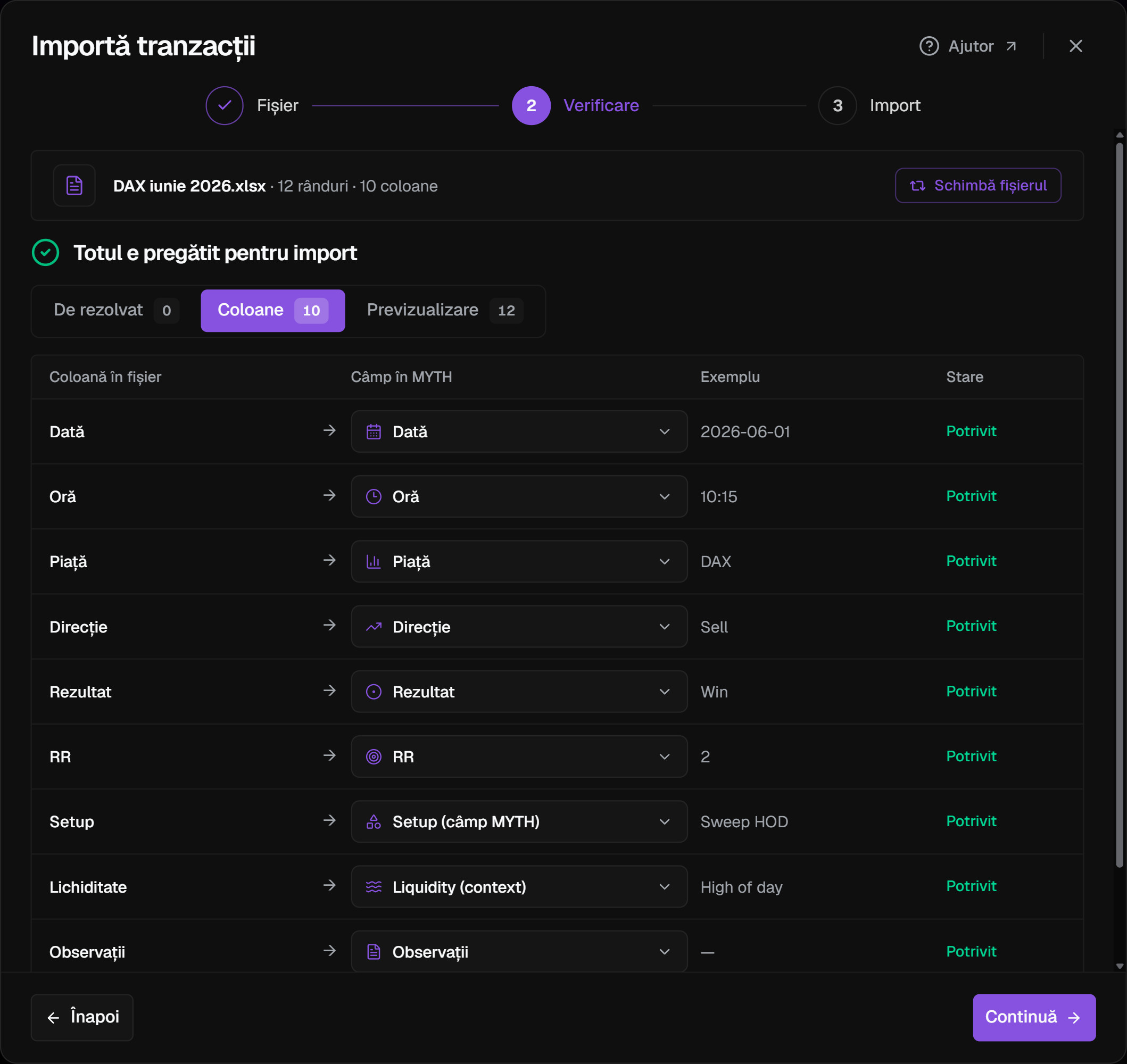Open the Previzualizare tab
This screenshot has width=1127, height=1064.
click(445, 311)
